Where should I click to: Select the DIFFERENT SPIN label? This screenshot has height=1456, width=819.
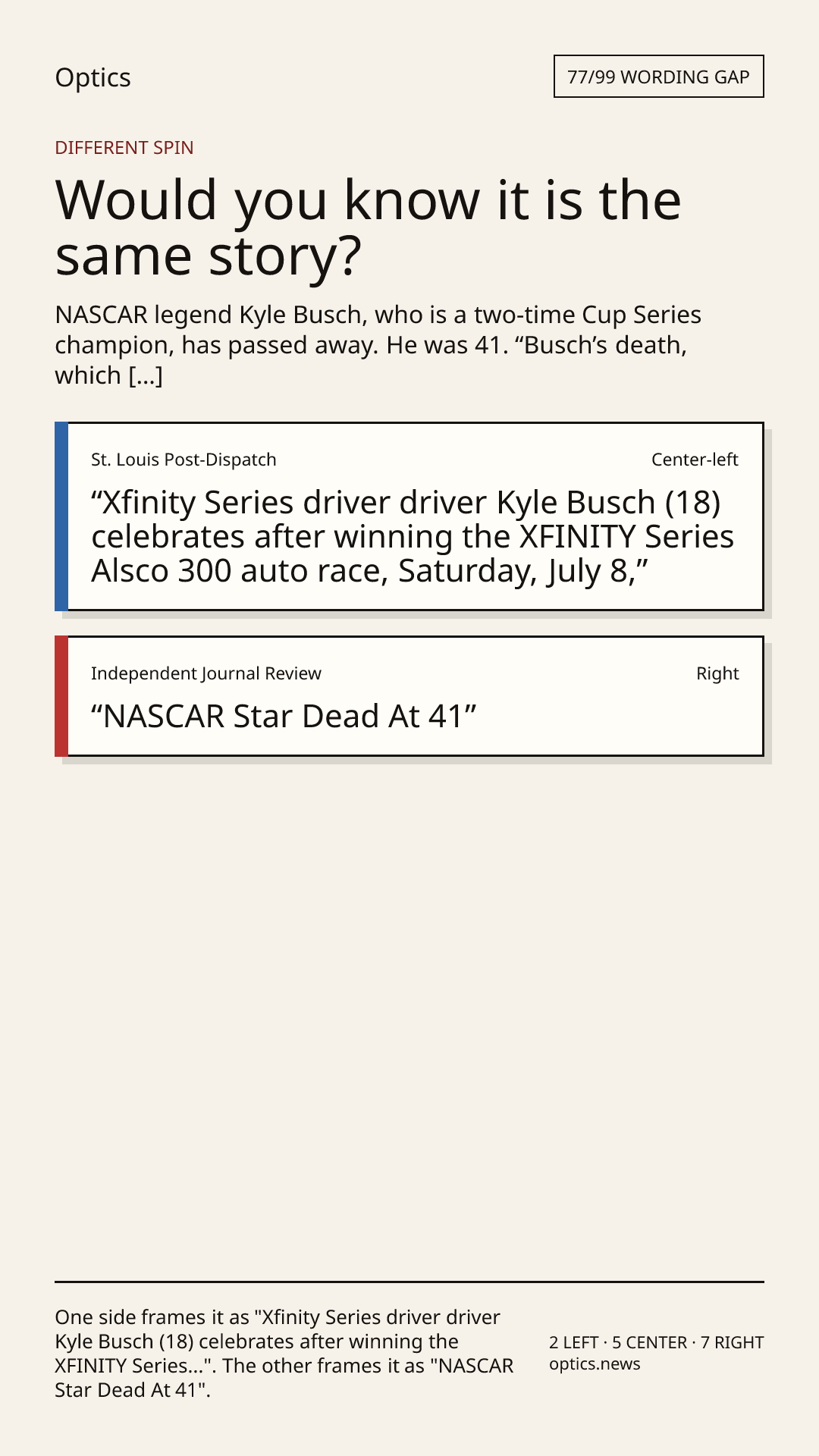point(124,147)
